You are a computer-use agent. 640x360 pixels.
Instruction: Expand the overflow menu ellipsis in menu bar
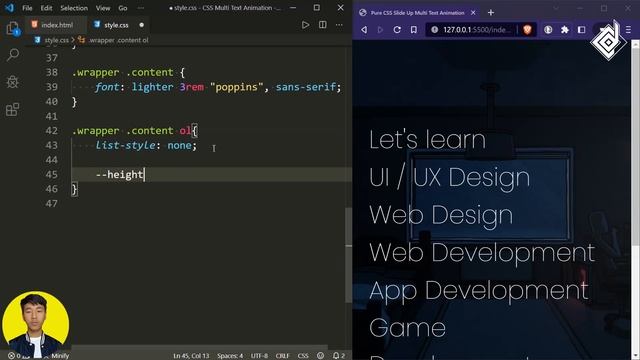click(x=140, y=8)
